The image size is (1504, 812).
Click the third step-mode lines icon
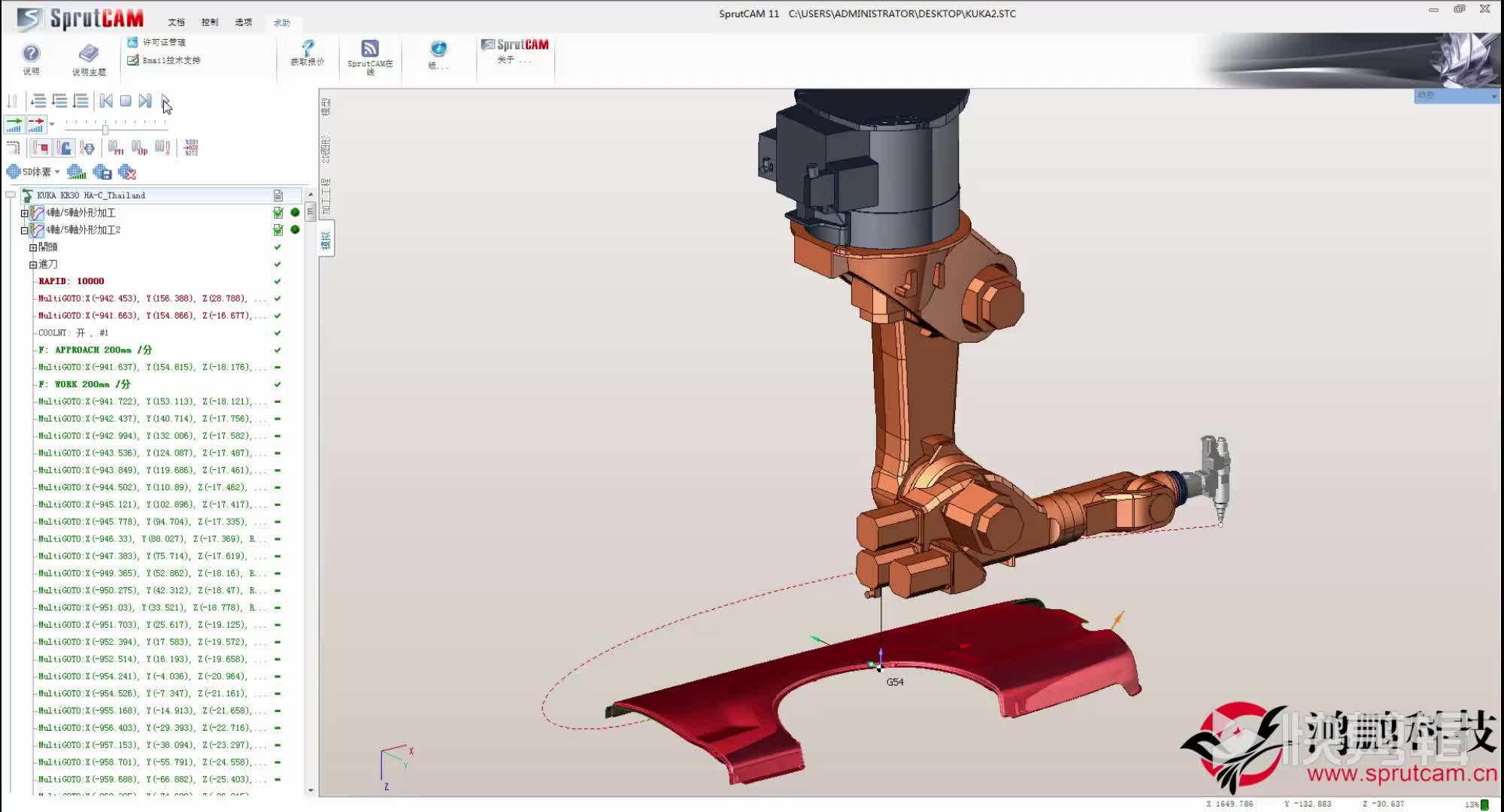(x=80, y=101)
